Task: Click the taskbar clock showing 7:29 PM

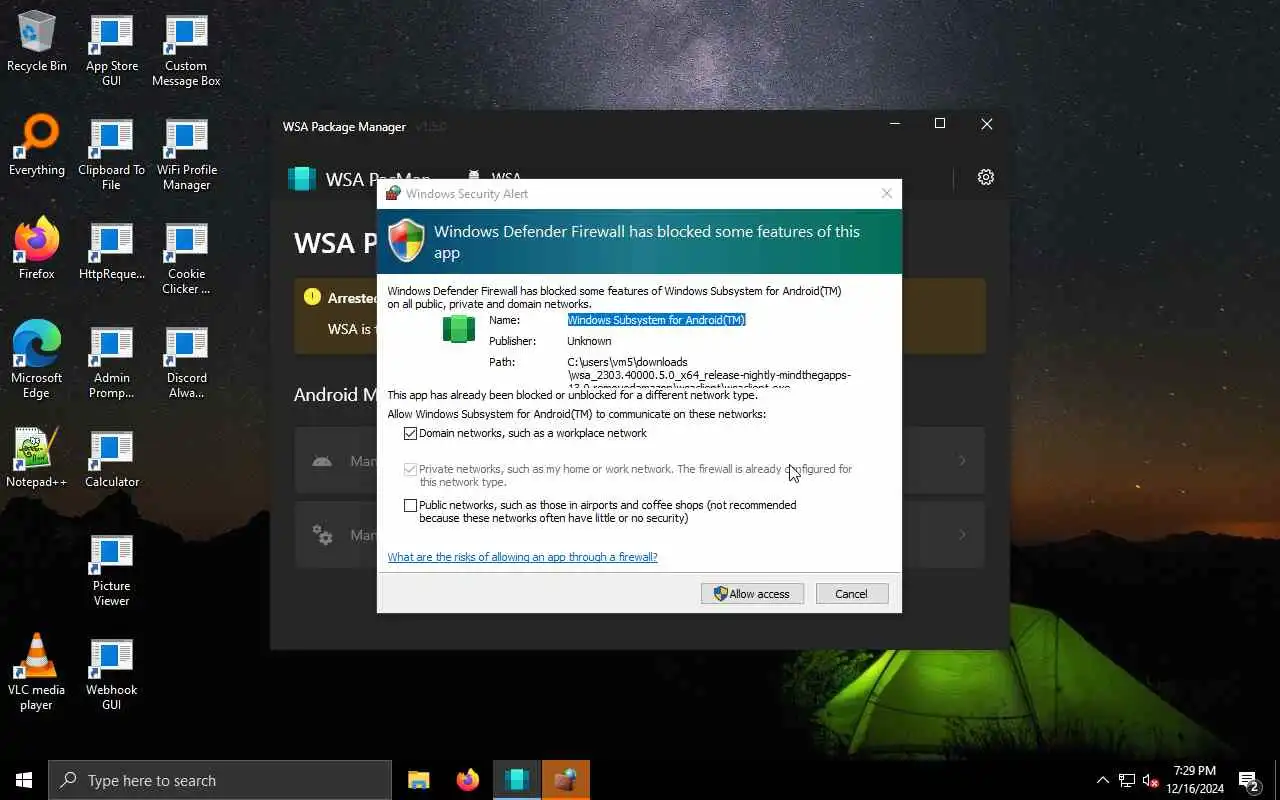Action: (1195, 780)
